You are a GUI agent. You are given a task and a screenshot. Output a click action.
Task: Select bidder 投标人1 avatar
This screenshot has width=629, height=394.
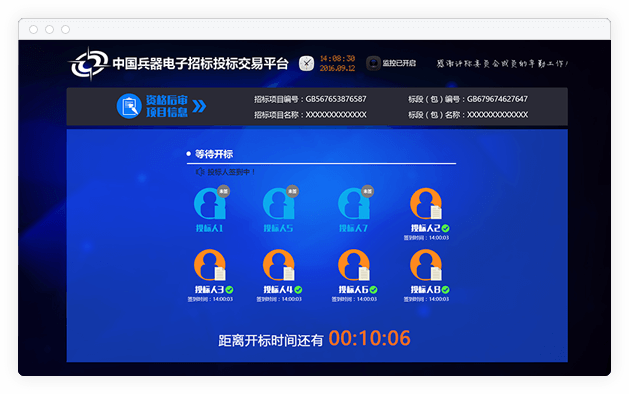click(x=210, y=203)
